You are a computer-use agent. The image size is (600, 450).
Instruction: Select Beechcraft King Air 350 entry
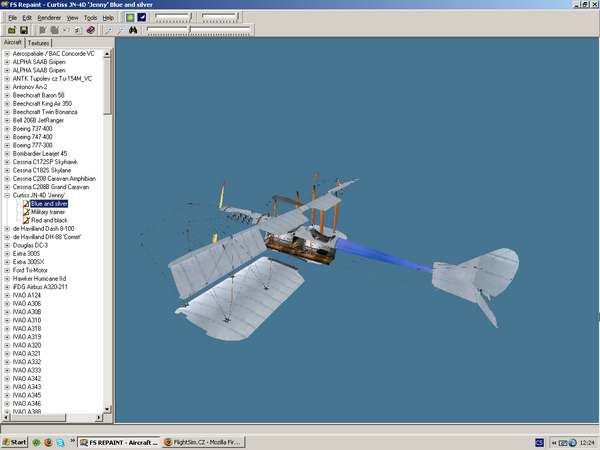[42, 104]
